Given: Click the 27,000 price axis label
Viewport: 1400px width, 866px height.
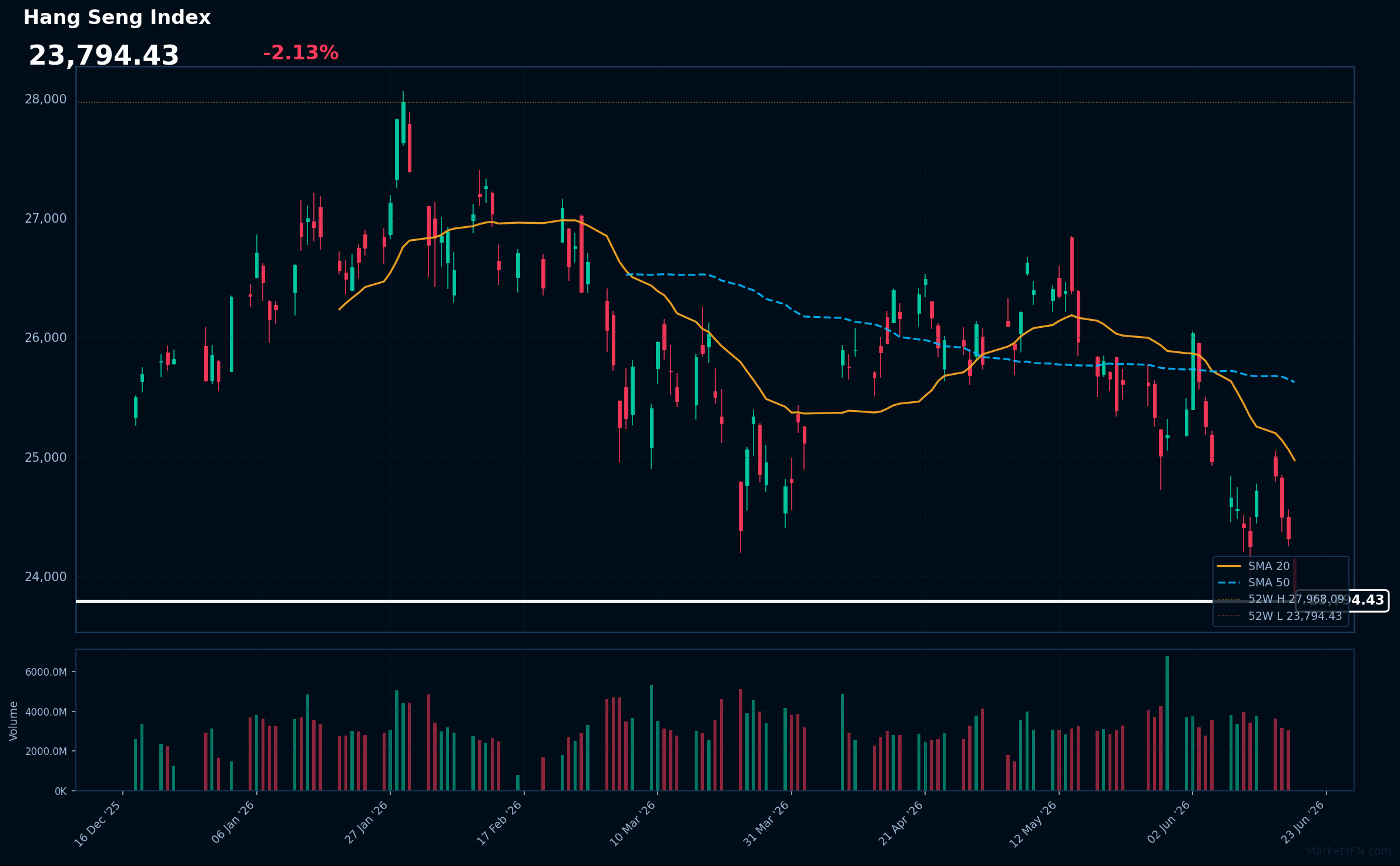Looking at the screenshot, I should pos(46,218).
